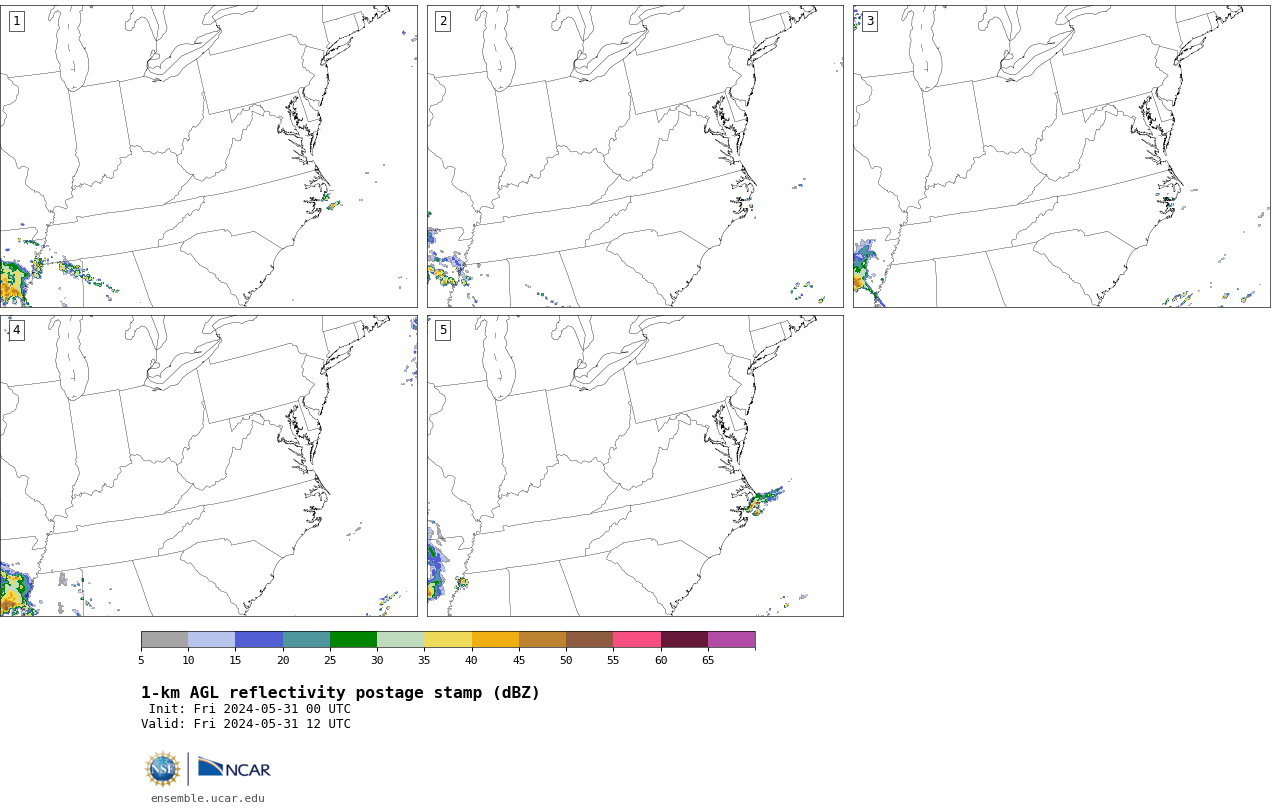Click the purple 65+ dBZ swatch
This screenshot has width=1280, height=809.
click(732, 640)
